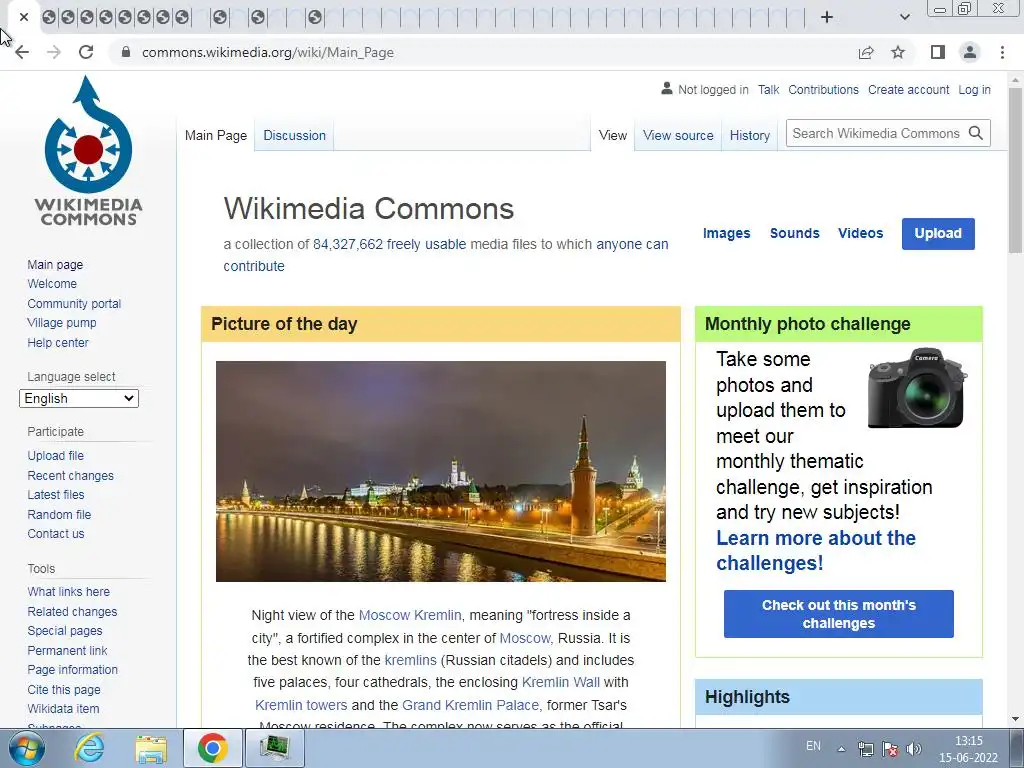Launch Internet Explorer from the taskbar
Screen dimensions: 1024x768
[x=88, y=748]
